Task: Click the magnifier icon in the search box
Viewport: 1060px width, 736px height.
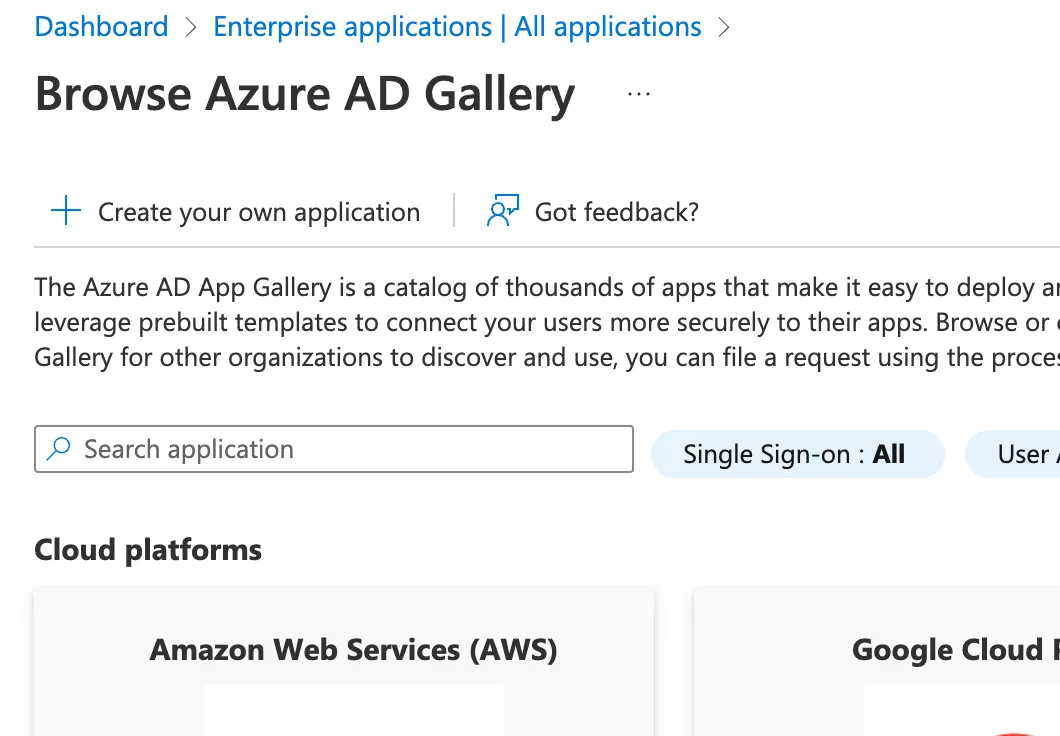Action: tap(59, 448)
